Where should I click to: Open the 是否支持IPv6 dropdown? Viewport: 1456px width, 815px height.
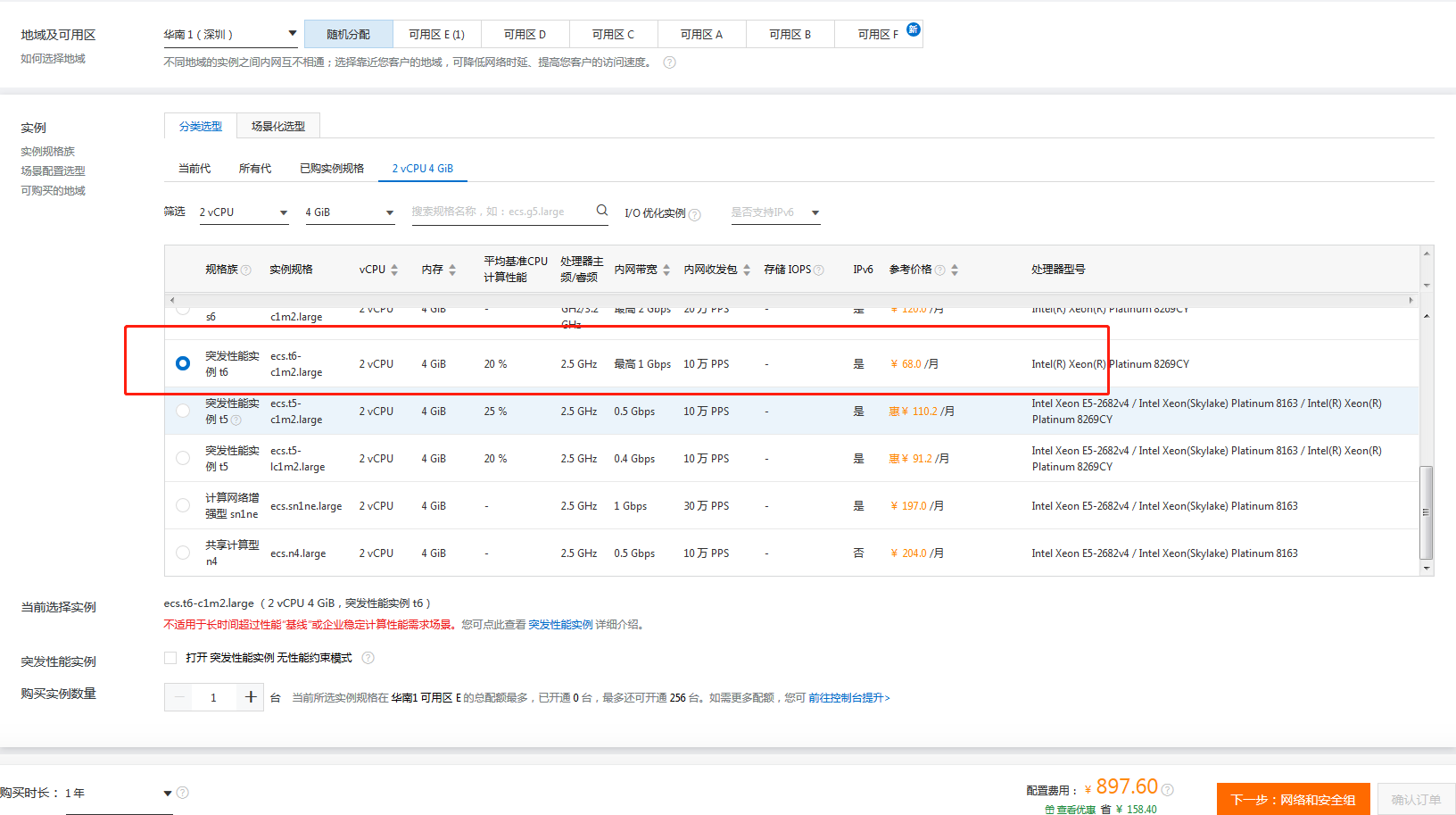pyautogui.click(x=775, y=212)
